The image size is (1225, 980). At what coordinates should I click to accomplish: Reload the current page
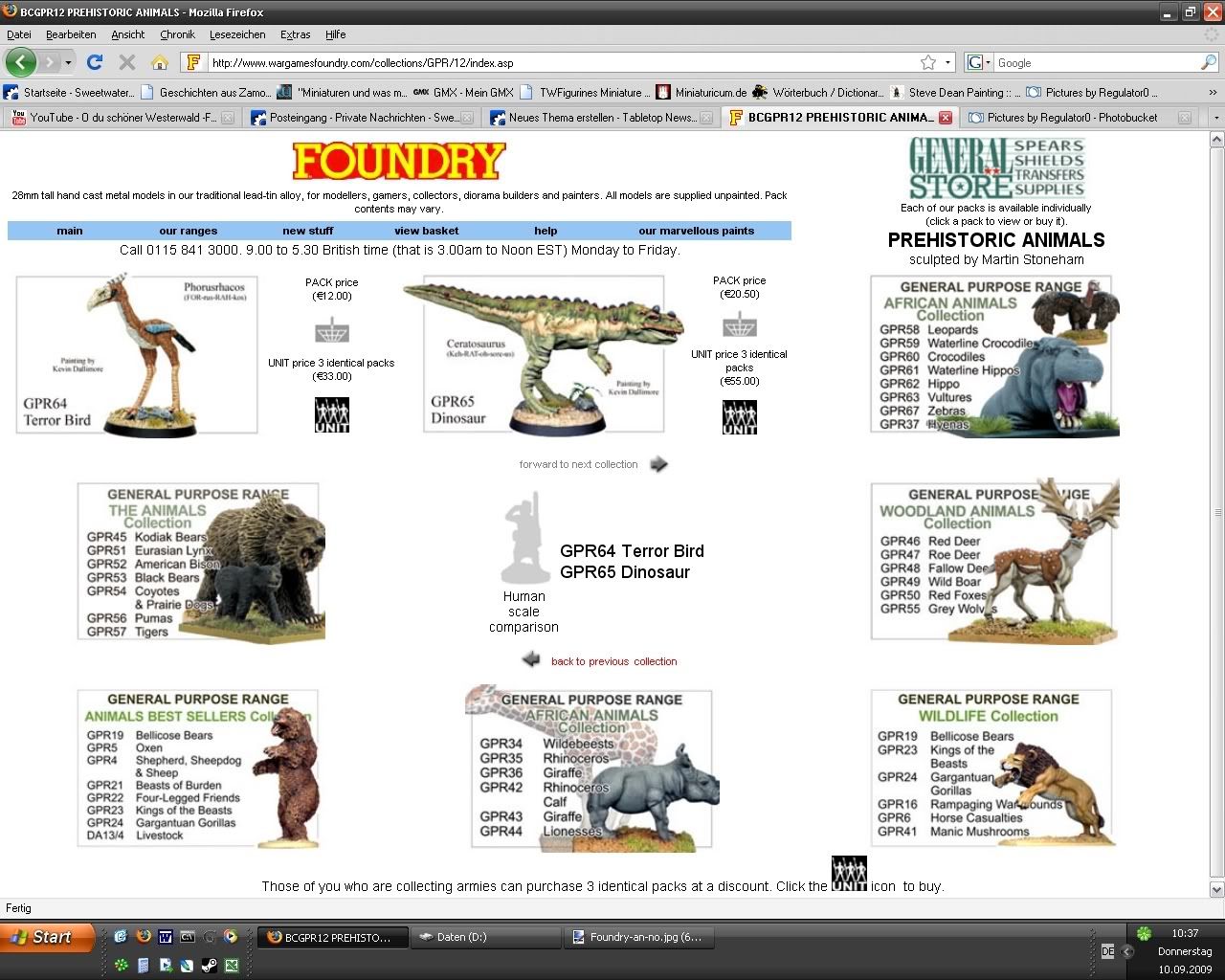click(x=94, y=62)
